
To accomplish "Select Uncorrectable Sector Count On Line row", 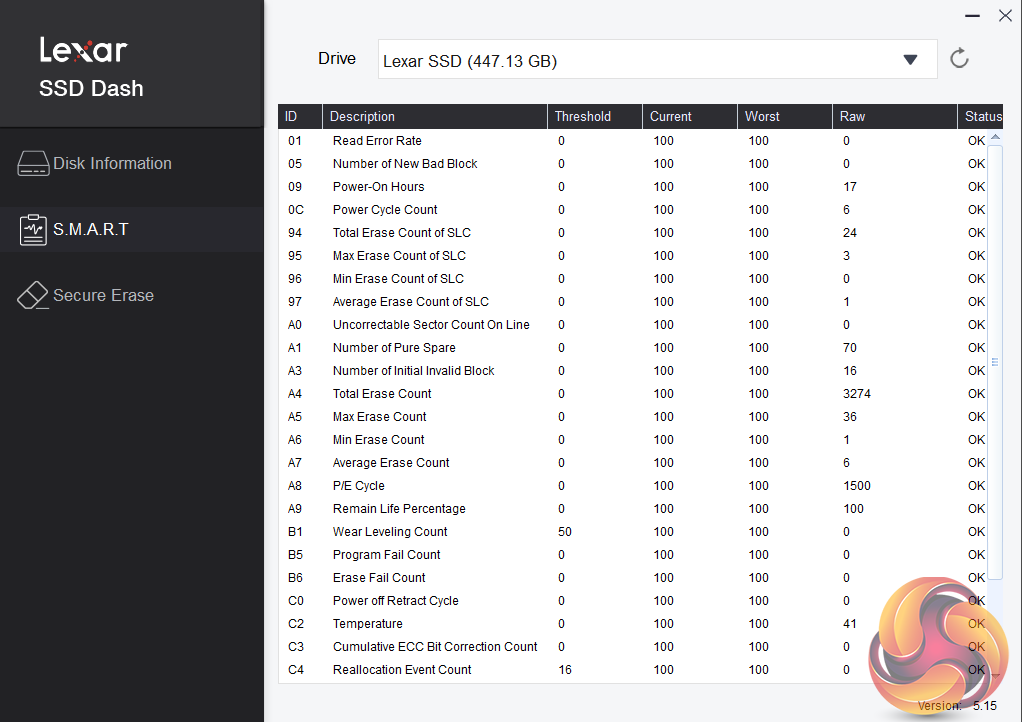I will (x=633, y=325).
